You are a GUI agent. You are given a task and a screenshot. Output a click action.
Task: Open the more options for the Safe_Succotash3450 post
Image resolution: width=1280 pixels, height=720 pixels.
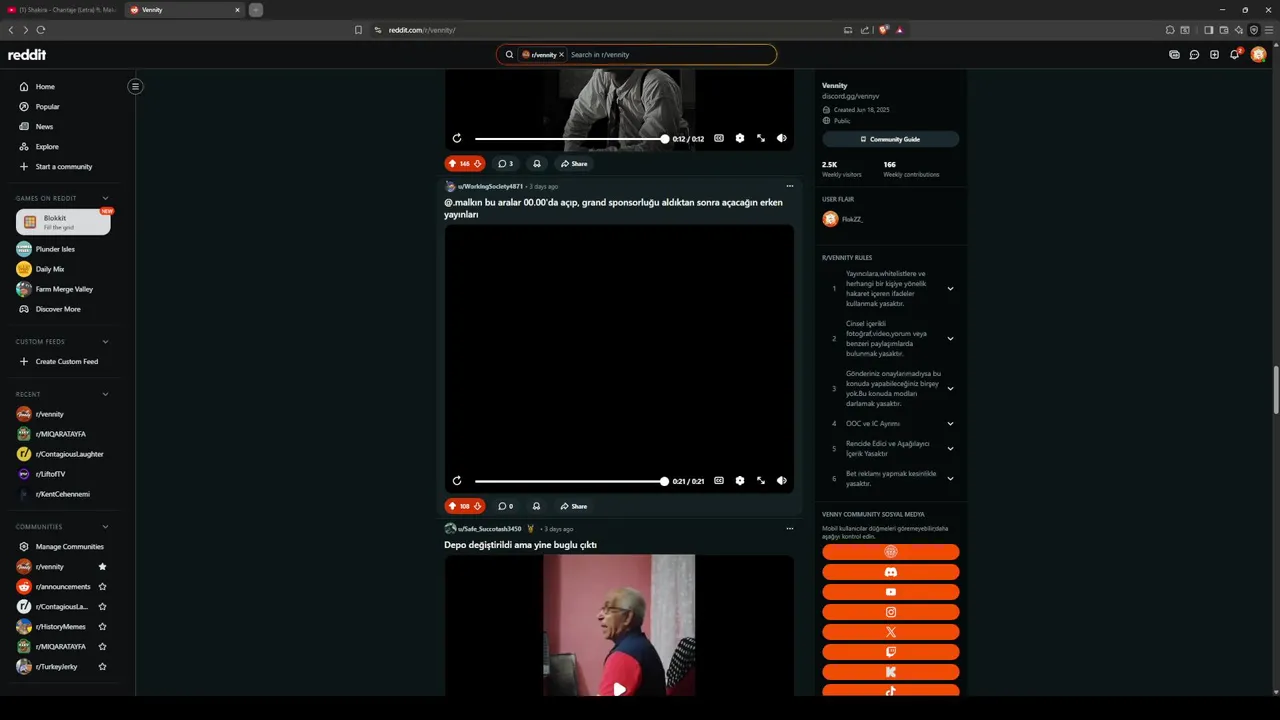pyautogui.click(x=789, y=529)
